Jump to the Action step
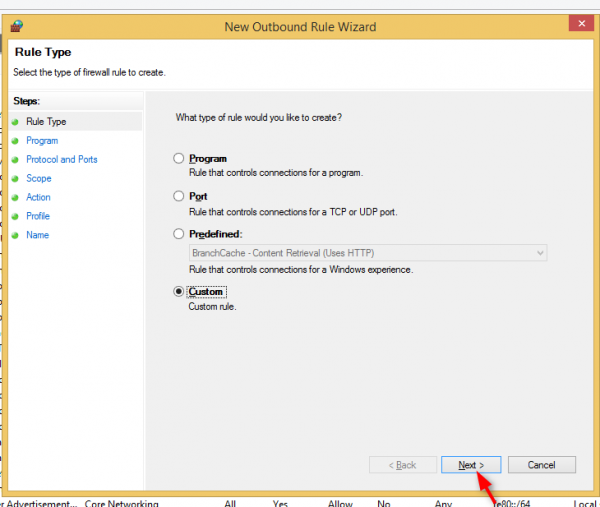Viewport: 600px width, 507px height. click(38, 197)
